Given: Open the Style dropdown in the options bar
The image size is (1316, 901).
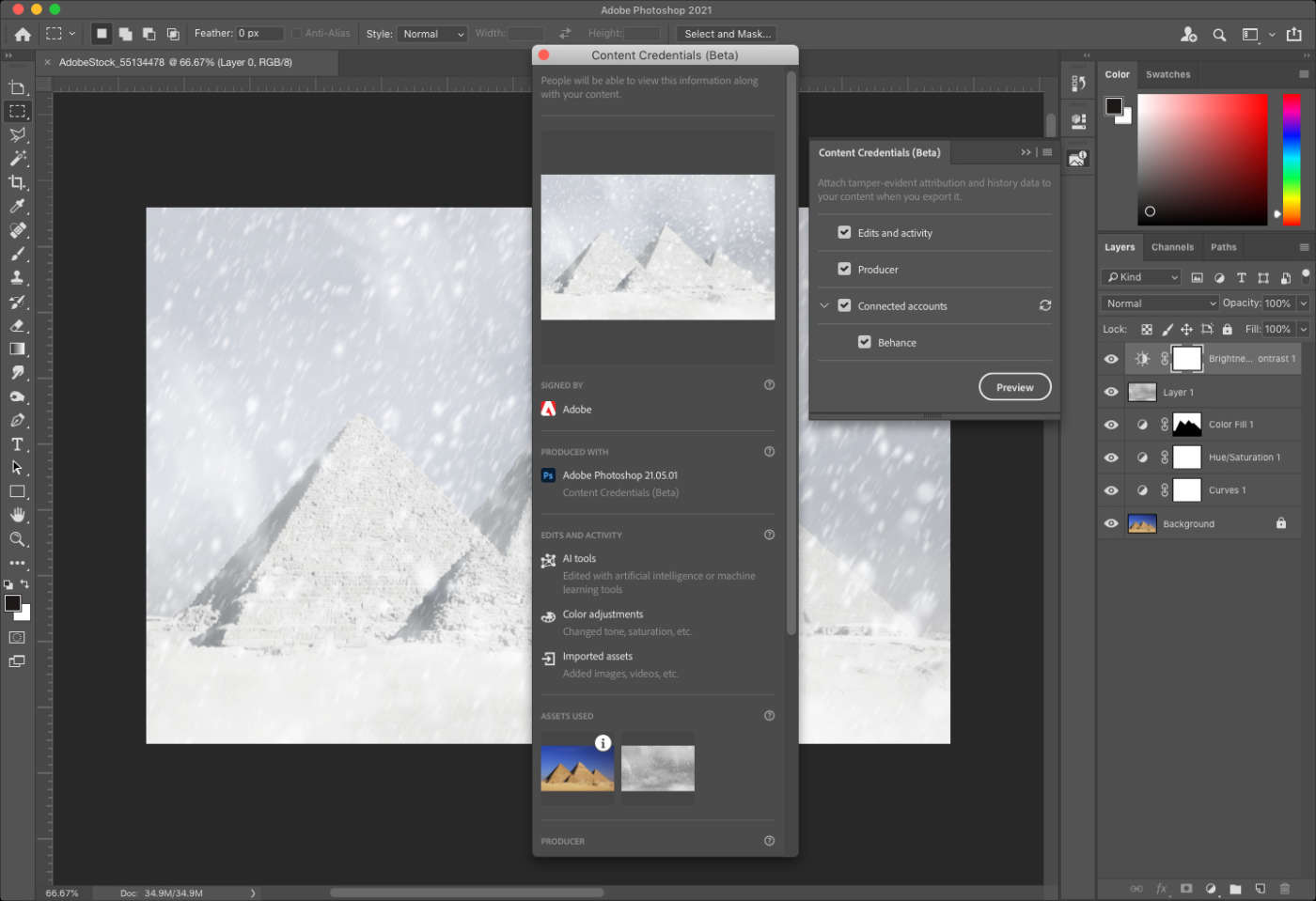Looking at the screenshot, I should [431, 33].
